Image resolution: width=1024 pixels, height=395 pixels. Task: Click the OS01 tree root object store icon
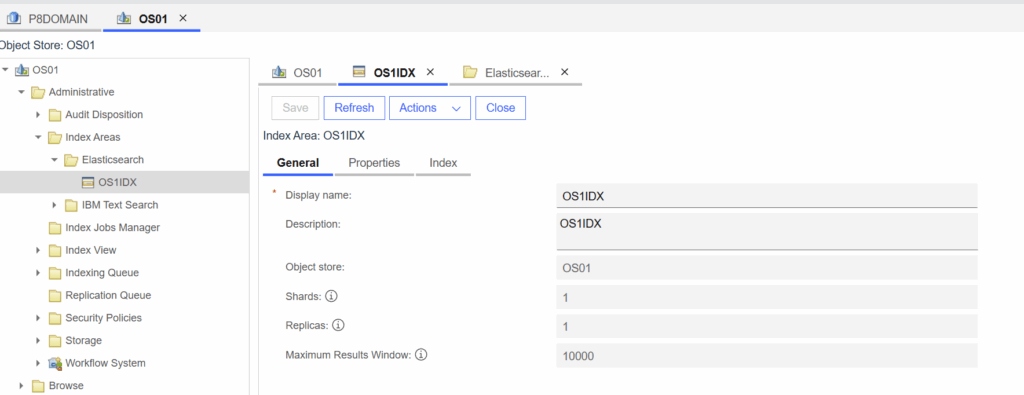[22, 70]
